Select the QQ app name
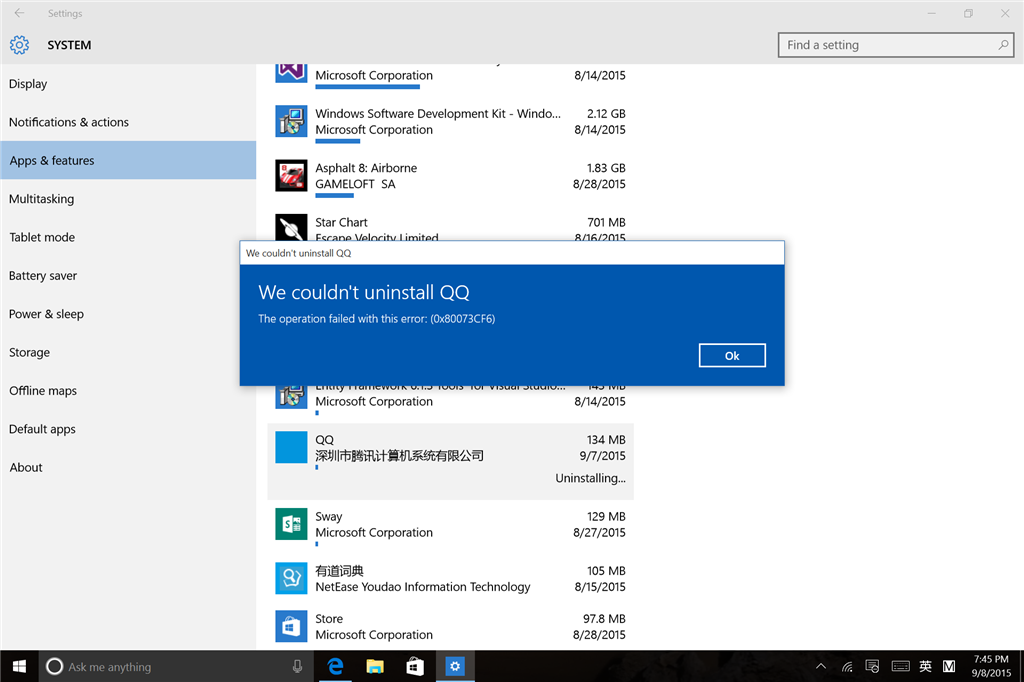The width and height of the screenshot is (1024, 682). 325,440
